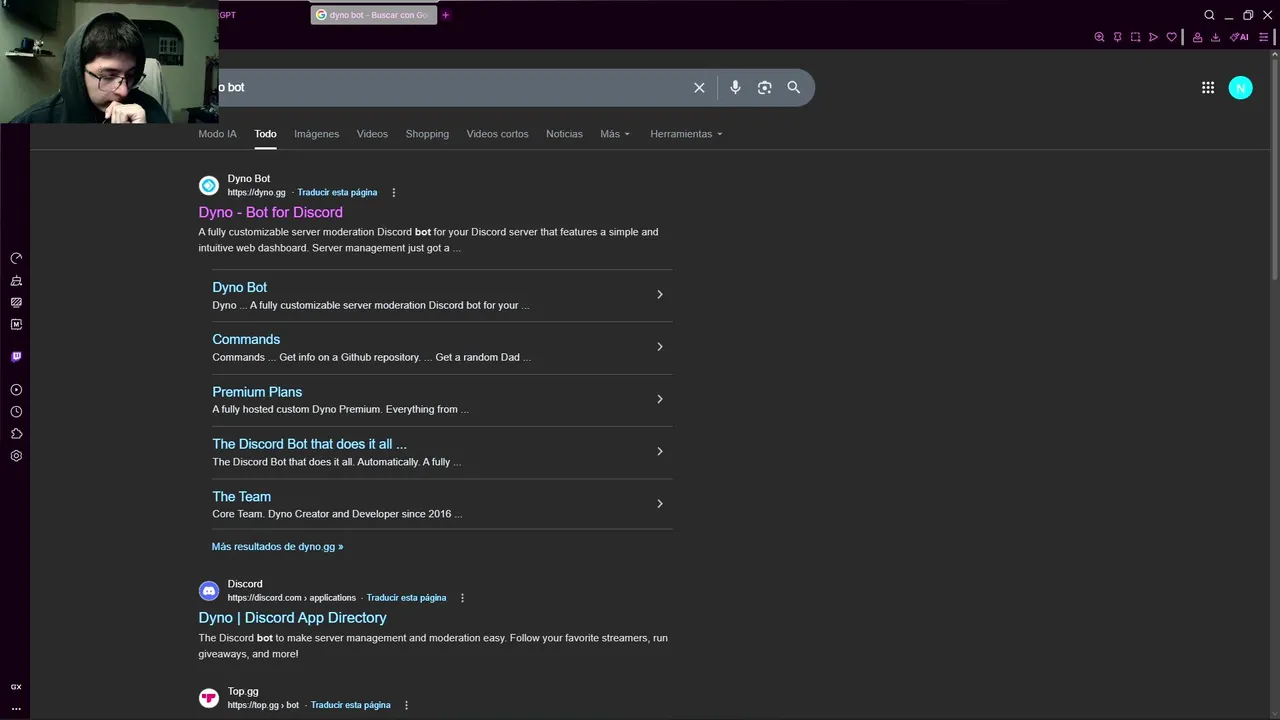The width and height of the screenshot is (1280, 720).
Task: Switch to Modo IA tab
Action: (217, 134)
